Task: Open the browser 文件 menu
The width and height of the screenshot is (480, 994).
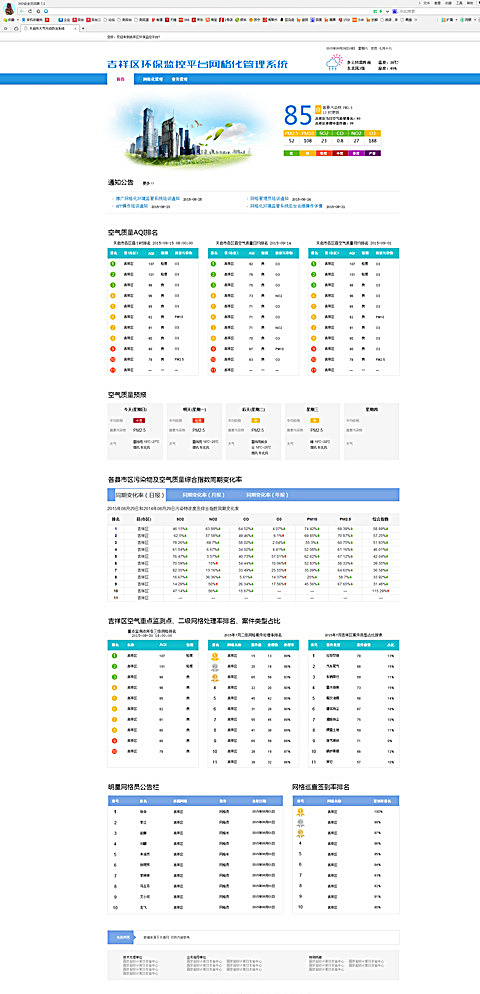Action: 425,3
